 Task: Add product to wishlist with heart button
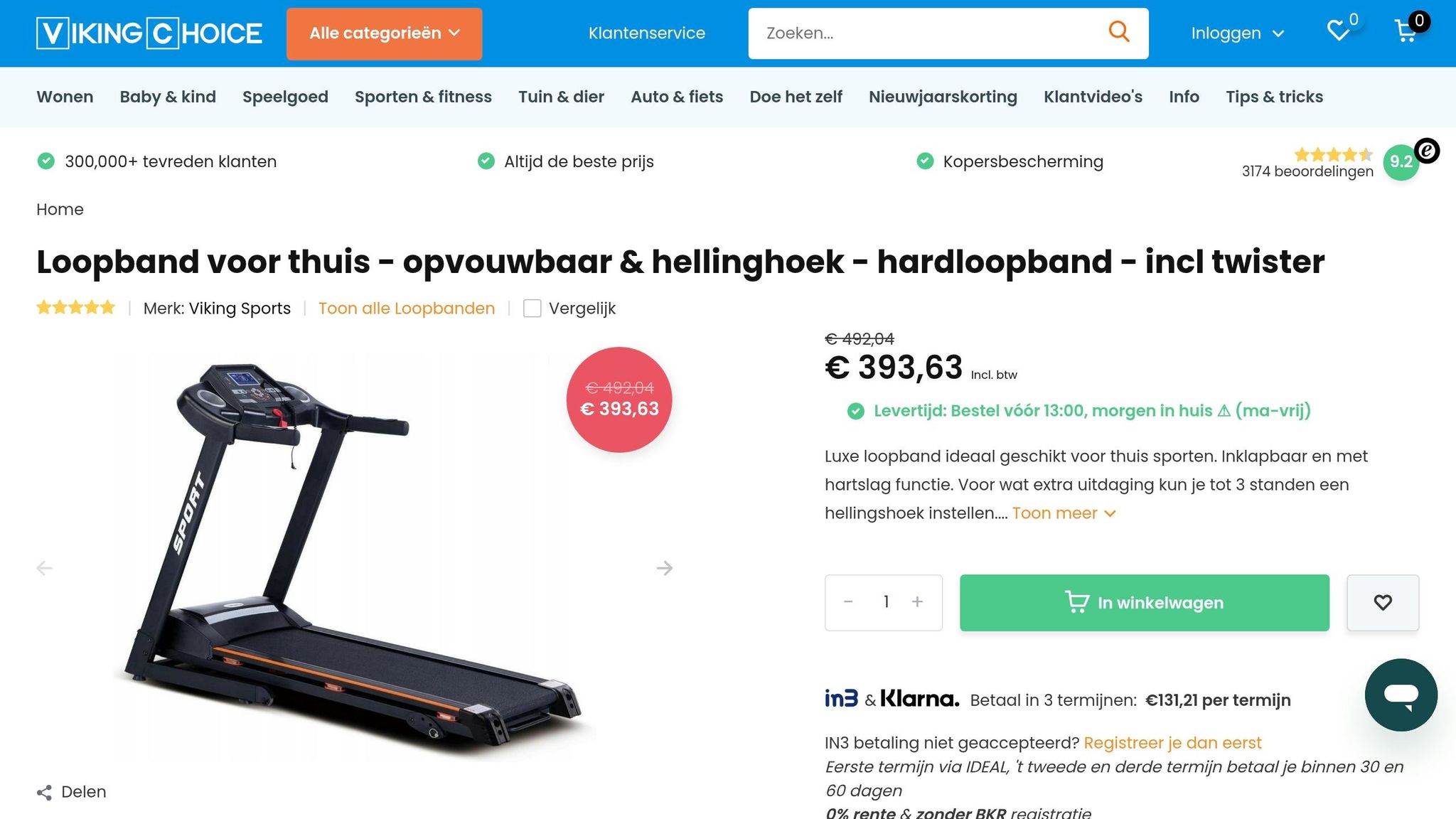click(1383, 603)
